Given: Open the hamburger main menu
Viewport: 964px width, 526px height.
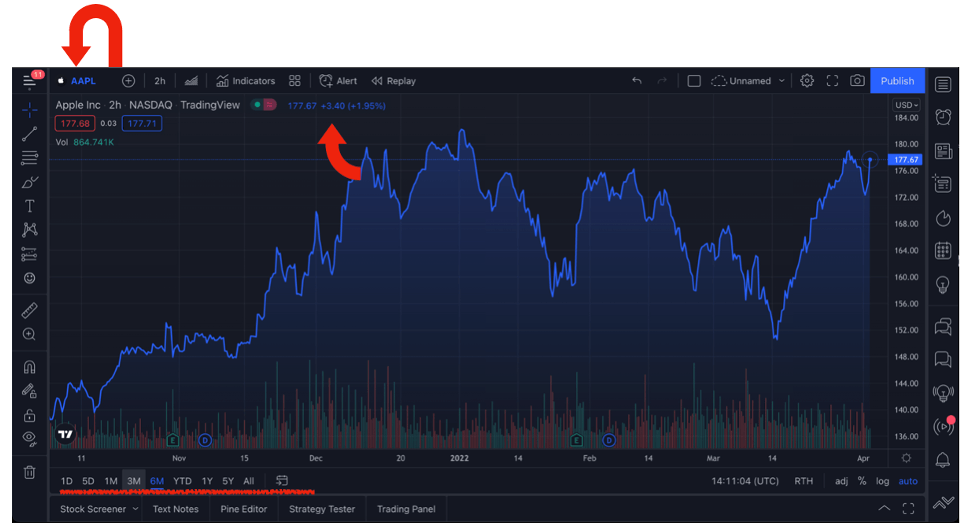Looking at the screenshot, I should click(29, 80).
